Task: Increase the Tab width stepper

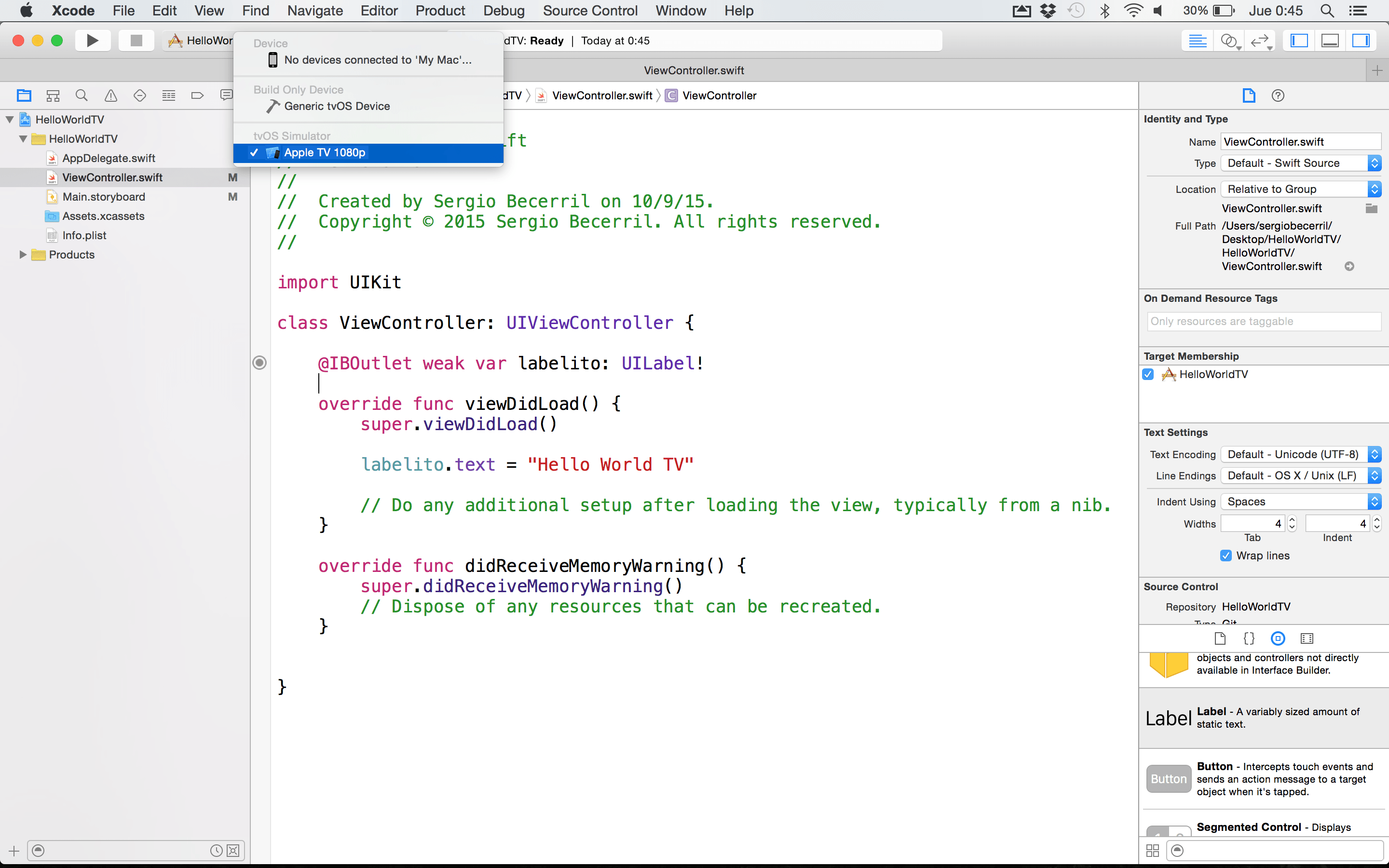Action: tap(1292, 519)
